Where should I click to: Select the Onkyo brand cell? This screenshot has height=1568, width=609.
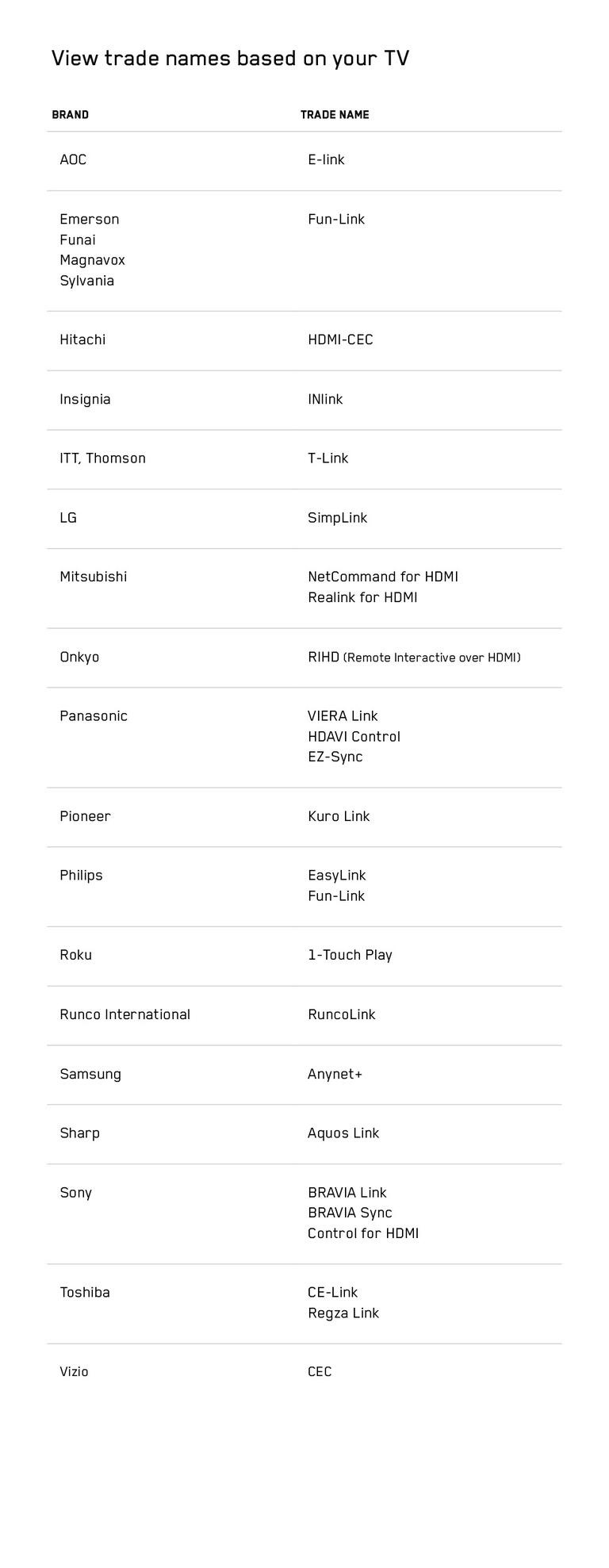click(x=79, y=657)
